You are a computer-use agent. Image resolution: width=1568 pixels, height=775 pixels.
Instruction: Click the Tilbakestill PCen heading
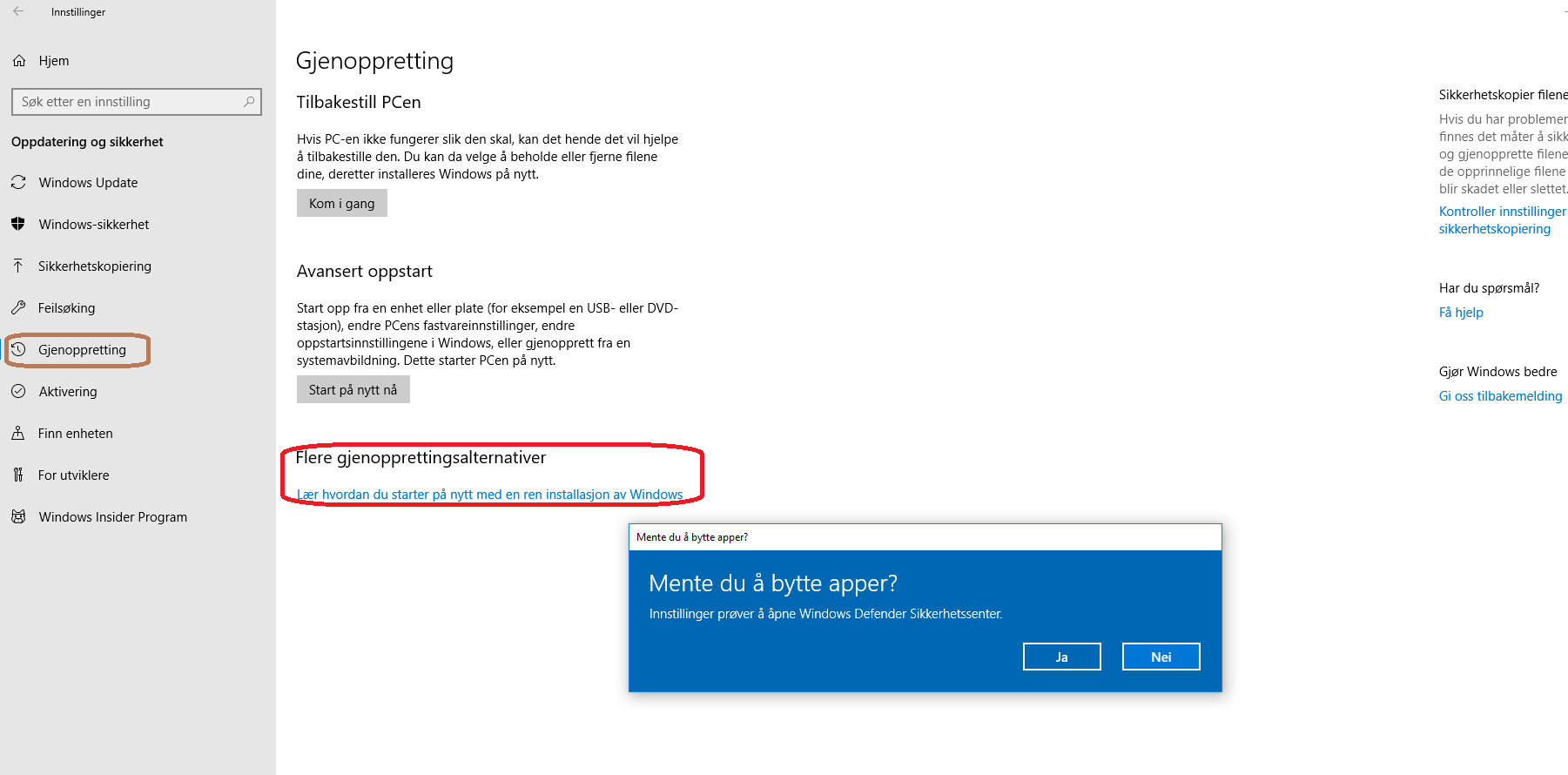point(359,102)
